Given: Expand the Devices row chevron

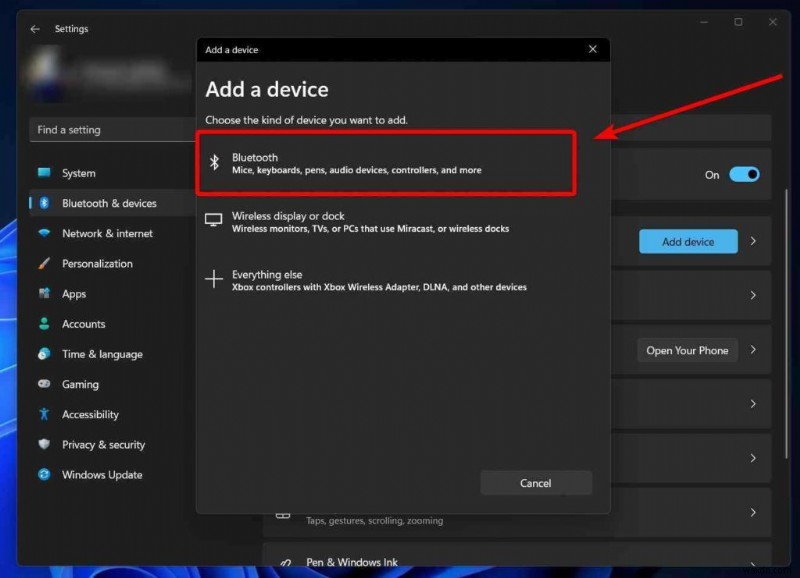Looking at the screenshot, I should tap(753, 241).
